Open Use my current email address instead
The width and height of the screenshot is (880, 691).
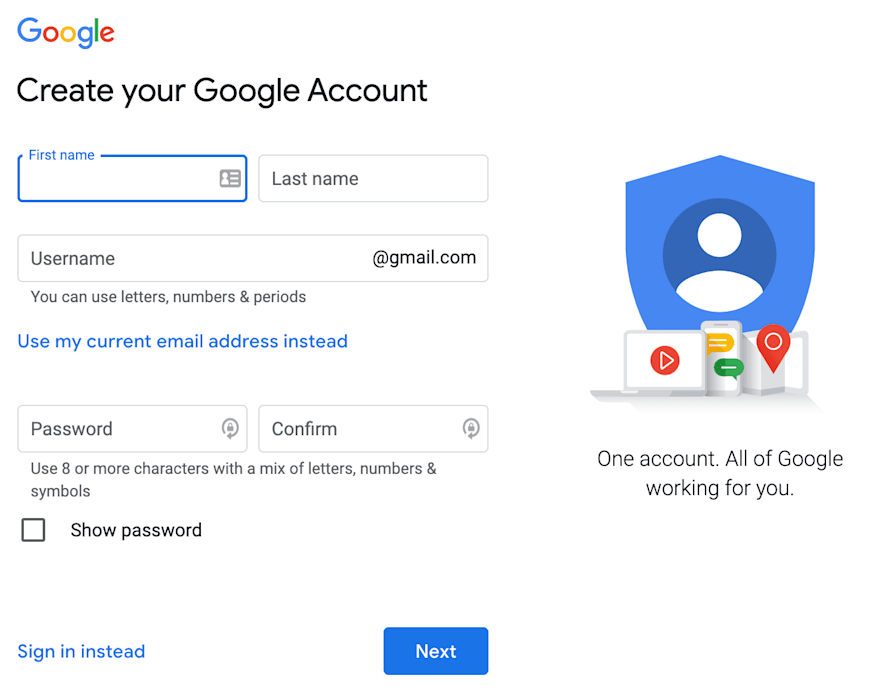(182, 341)
